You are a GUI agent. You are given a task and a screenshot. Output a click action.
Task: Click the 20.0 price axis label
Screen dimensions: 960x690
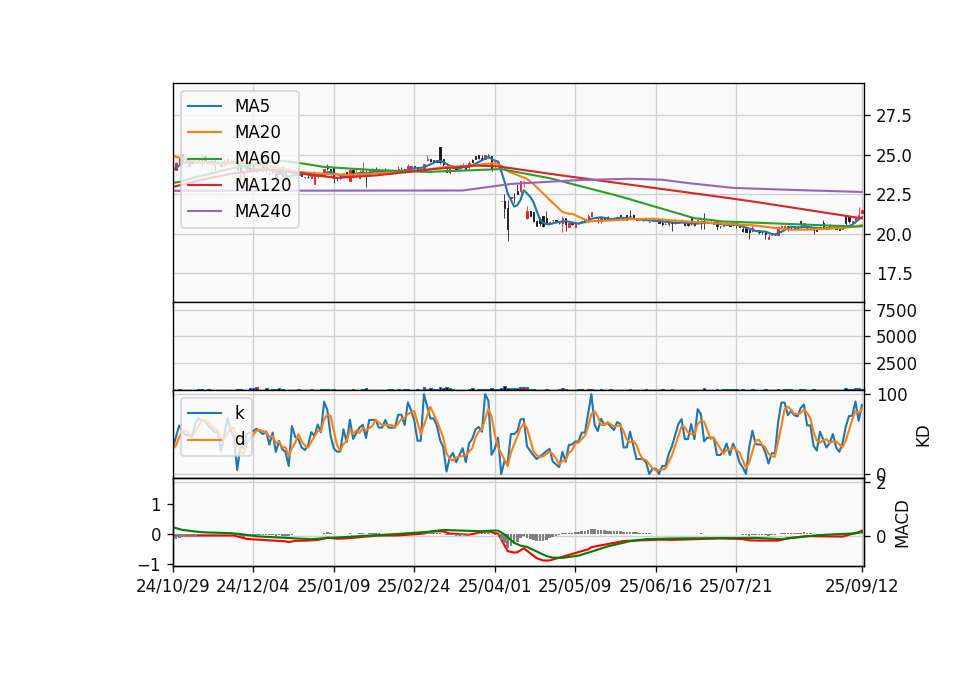coord(893,234)
